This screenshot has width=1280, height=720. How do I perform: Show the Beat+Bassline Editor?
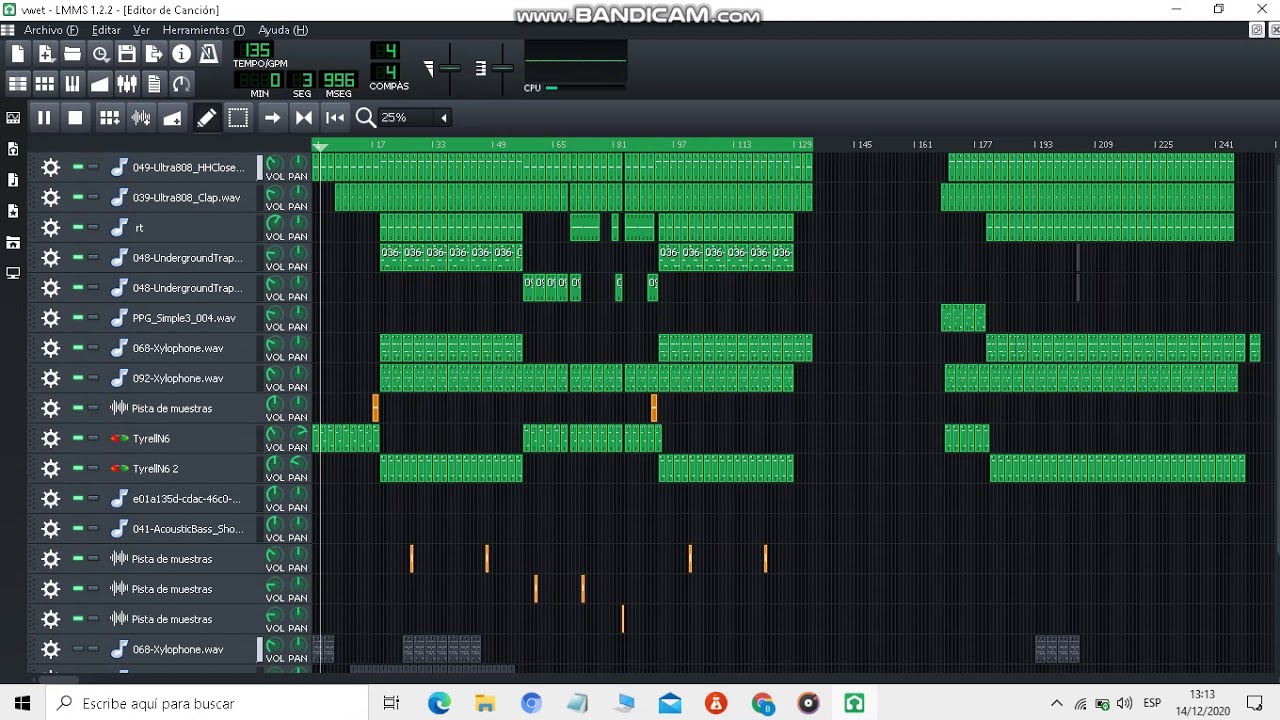point(45,84)
